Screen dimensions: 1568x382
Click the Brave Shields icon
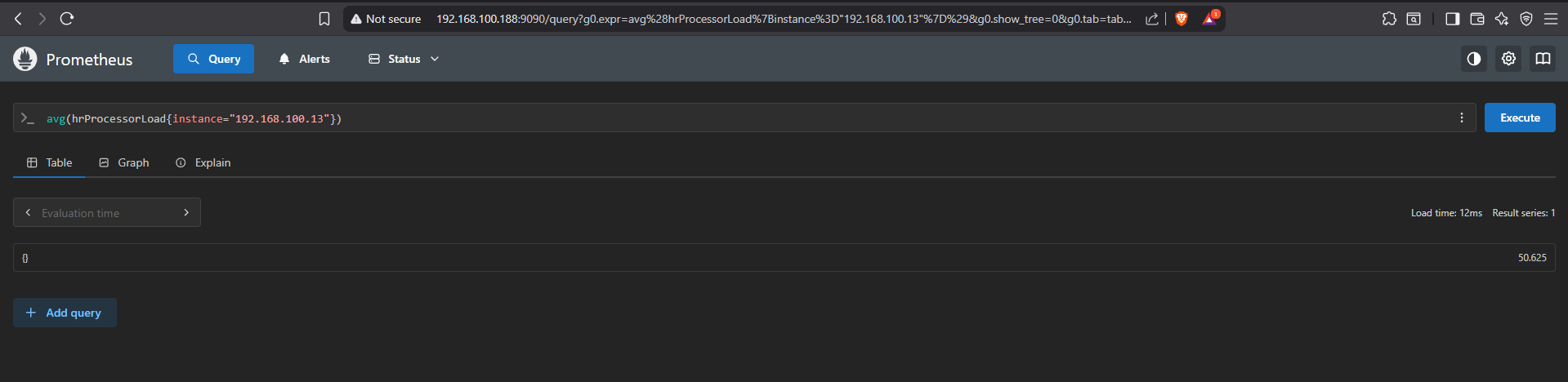pos(1181,19)
